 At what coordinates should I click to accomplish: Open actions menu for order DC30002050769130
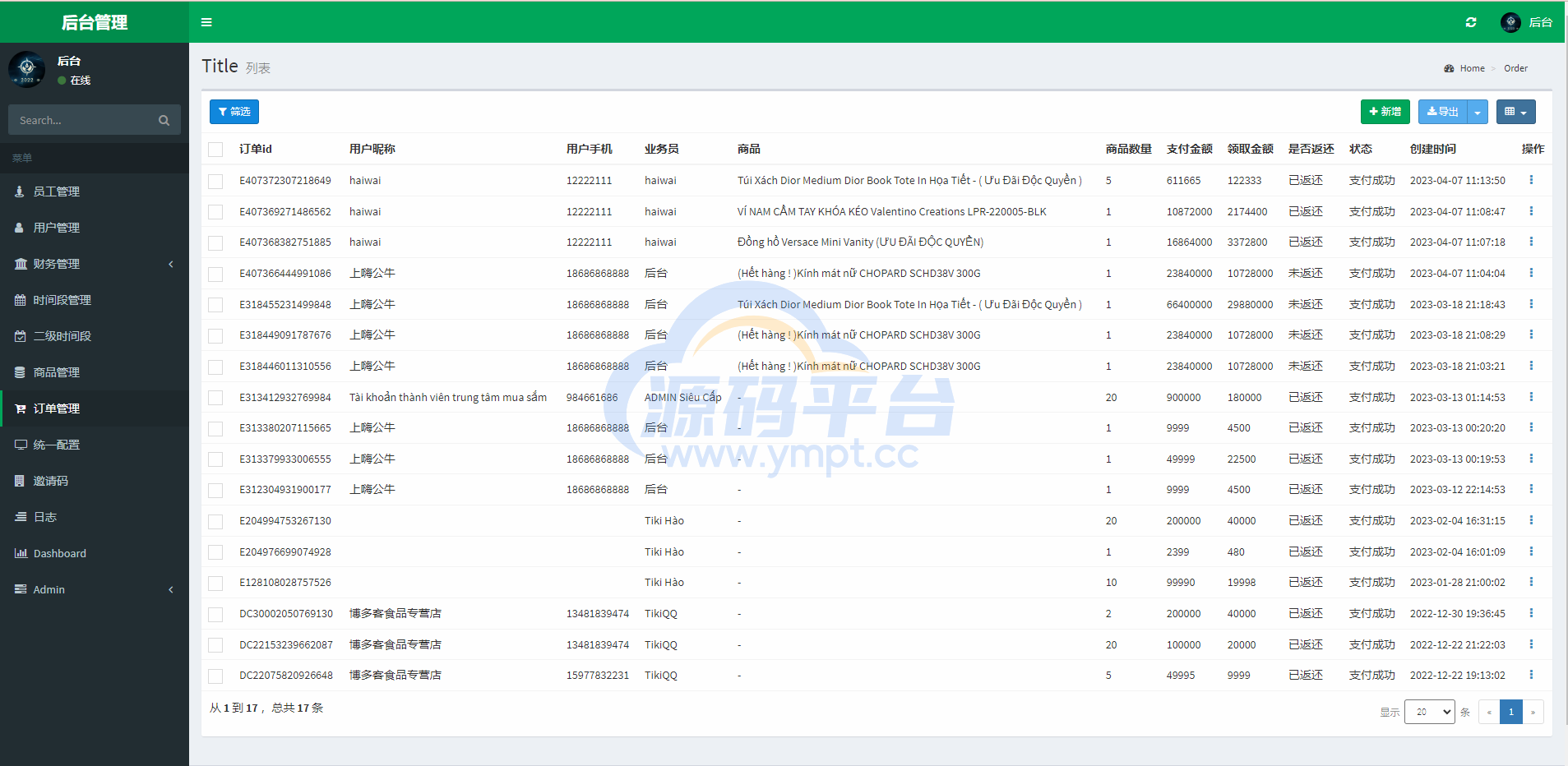click(x=1531, y=613)
